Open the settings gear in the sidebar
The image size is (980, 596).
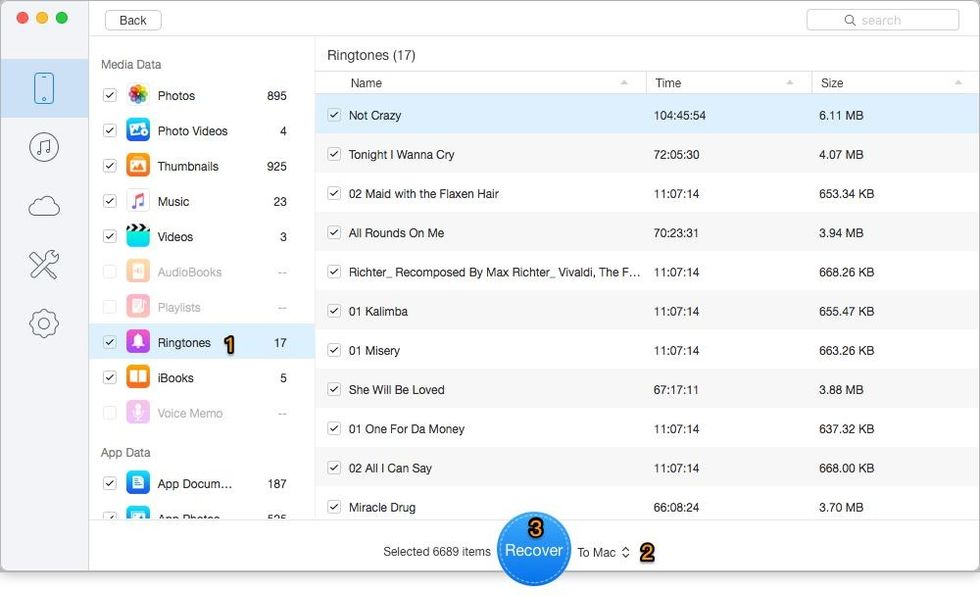tap(44, 323)
